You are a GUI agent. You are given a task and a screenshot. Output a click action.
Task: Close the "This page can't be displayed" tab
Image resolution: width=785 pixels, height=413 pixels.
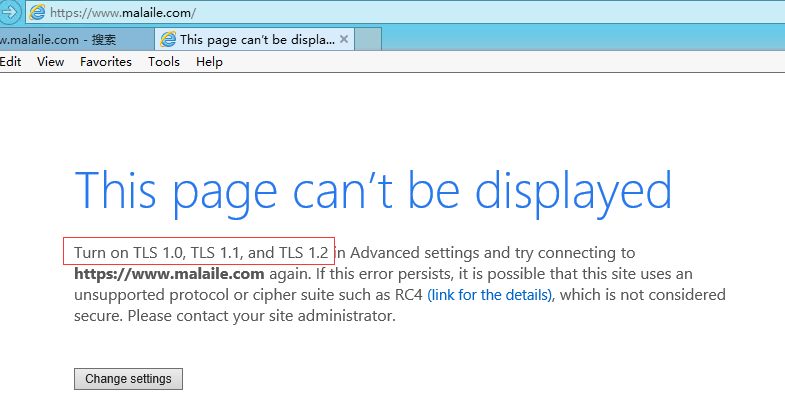[x=344, y=39]
